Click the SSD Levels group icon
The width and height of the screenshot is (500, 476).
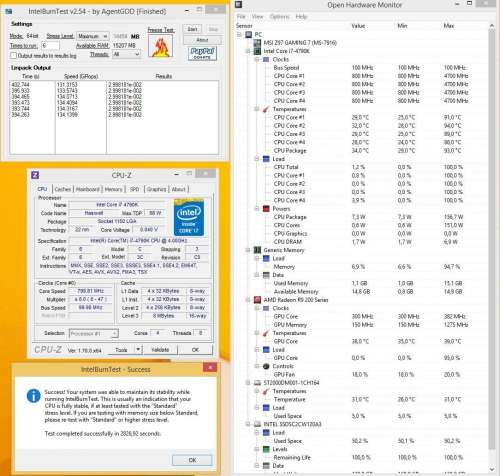point(266,449)
